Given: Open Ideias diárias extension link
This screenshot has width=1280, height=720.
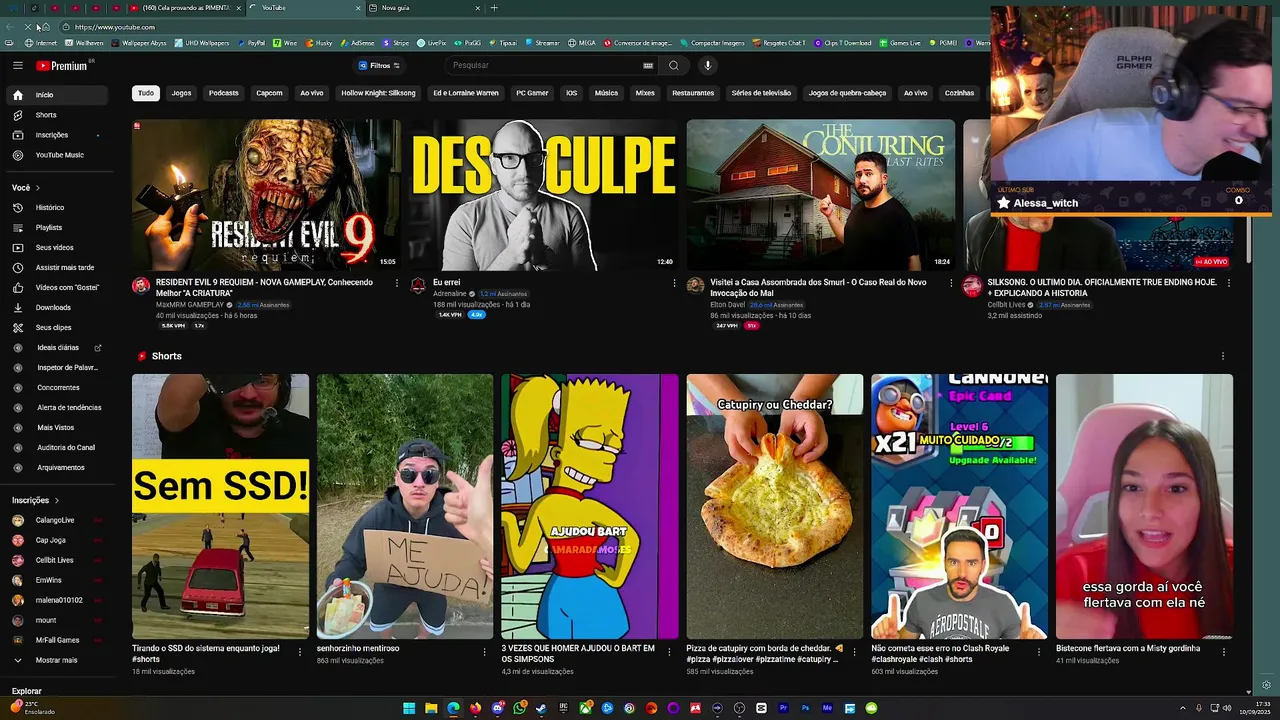Looking at the screenshot, I should pyautogui.click(x=56, y=347).
